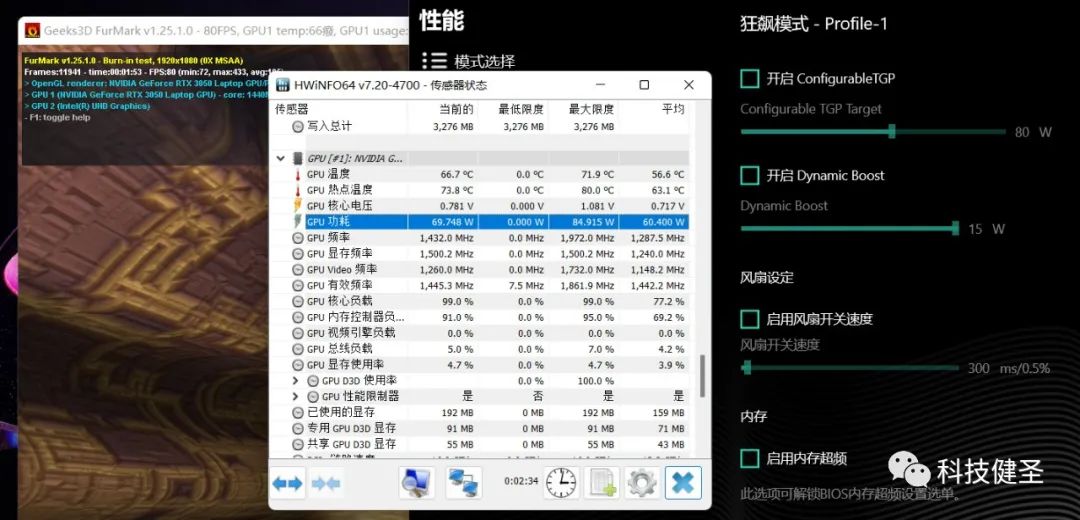Click the 性能 page heading
Image resolution: width=1080 pixels, height=520 pixels.
[442, 19]
